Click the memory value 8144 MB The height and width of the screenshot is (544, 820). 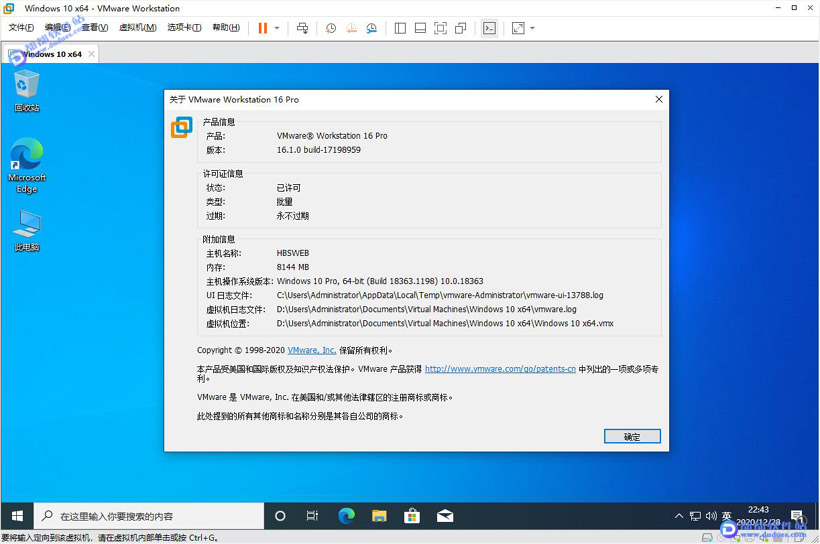click(293, 267)
